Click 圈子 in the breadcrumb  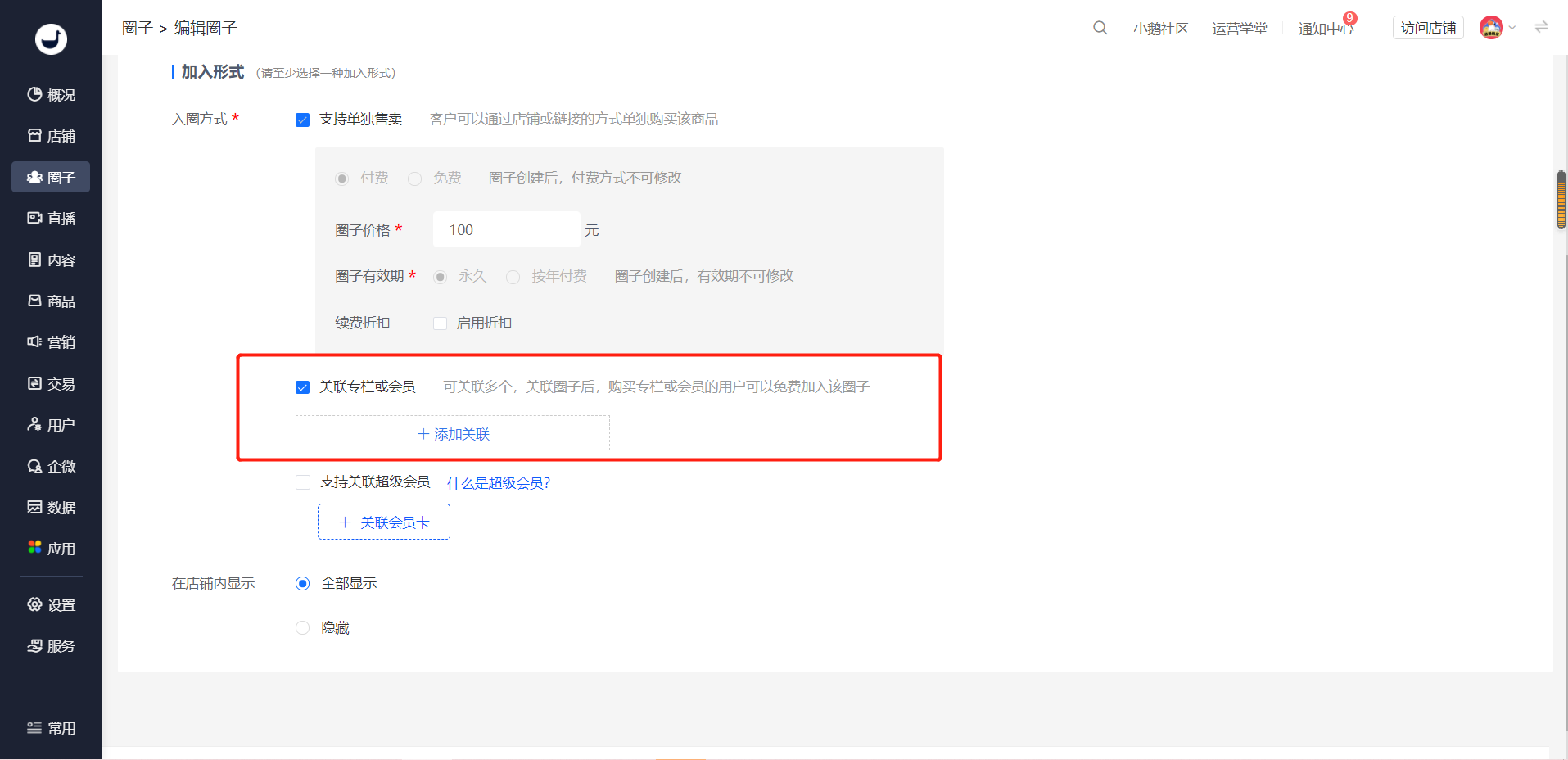point(137,28)
